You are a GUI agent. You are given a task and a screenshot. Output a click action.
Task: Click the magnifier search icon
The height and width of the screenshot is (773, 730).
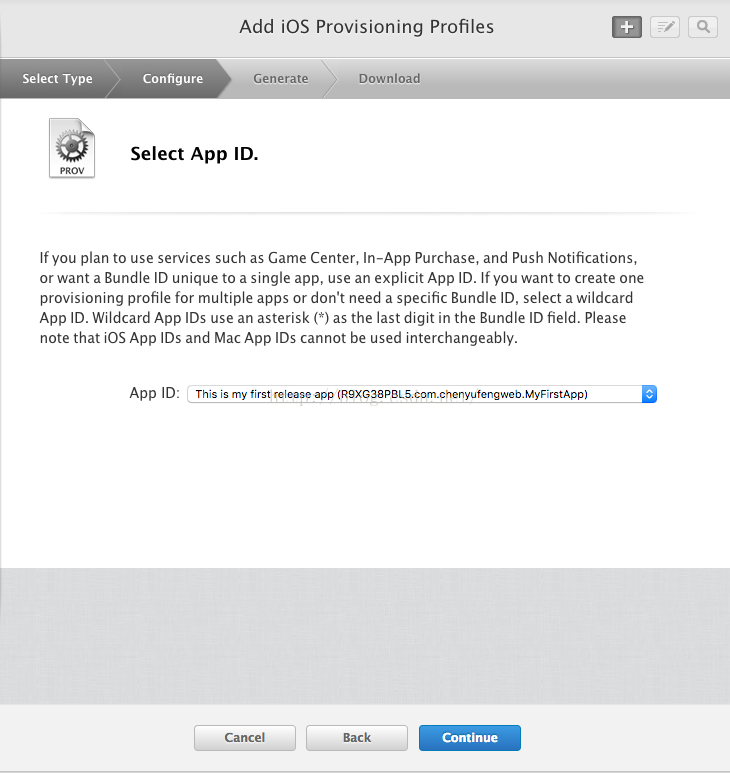point(703,27)
